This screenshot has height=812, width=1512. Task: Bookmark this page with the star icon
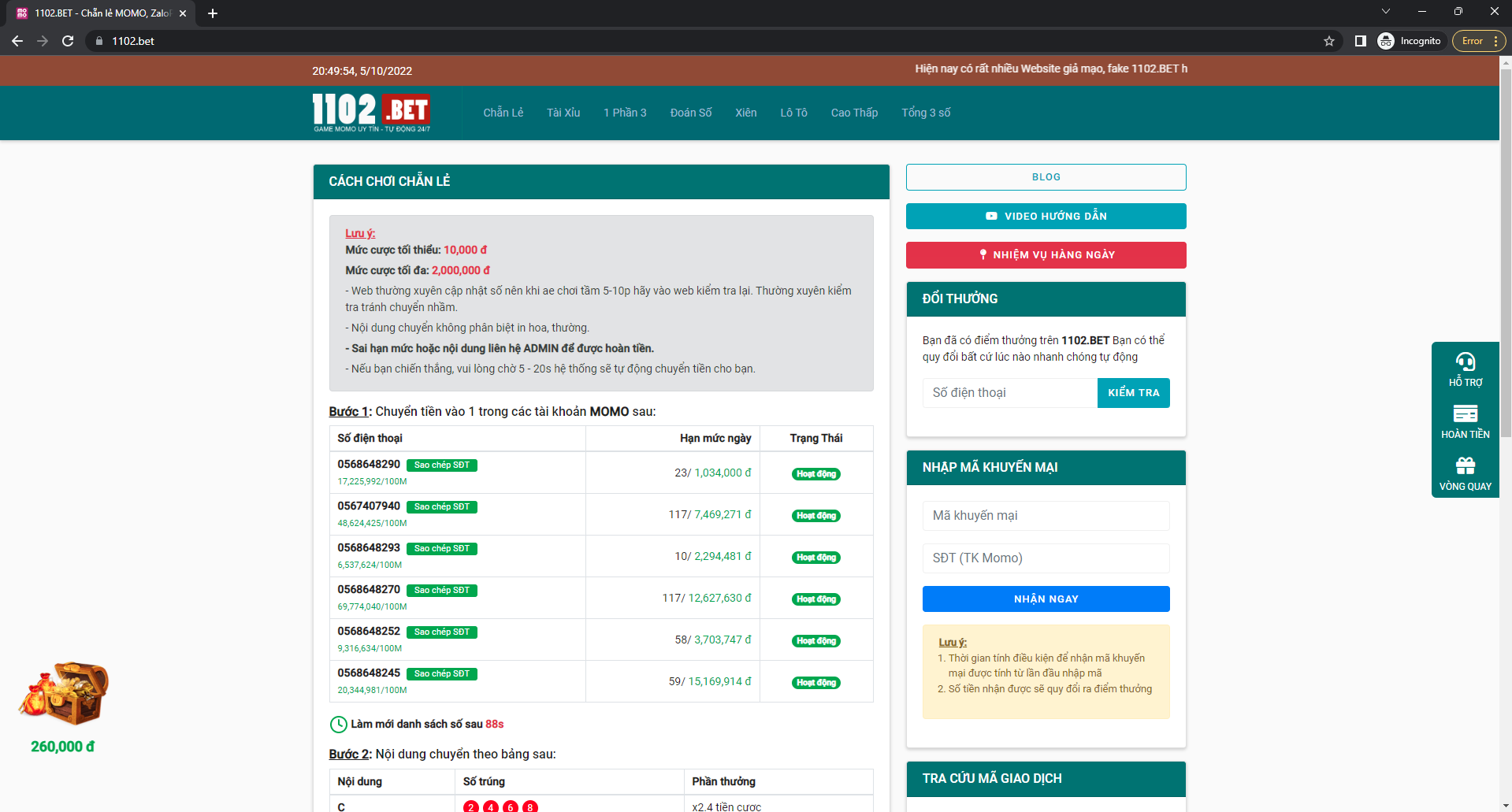pyautogui.click(x=1329, y=41)
